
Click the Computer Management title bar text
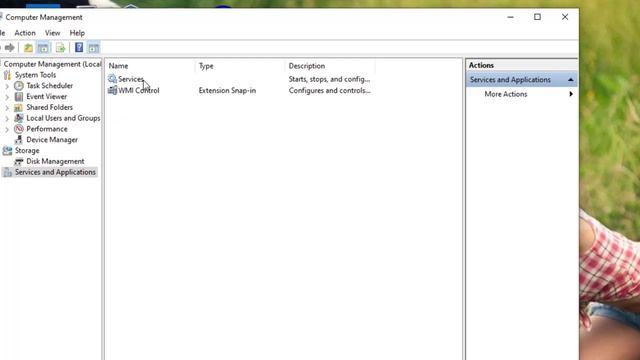[x=44, y=18]
